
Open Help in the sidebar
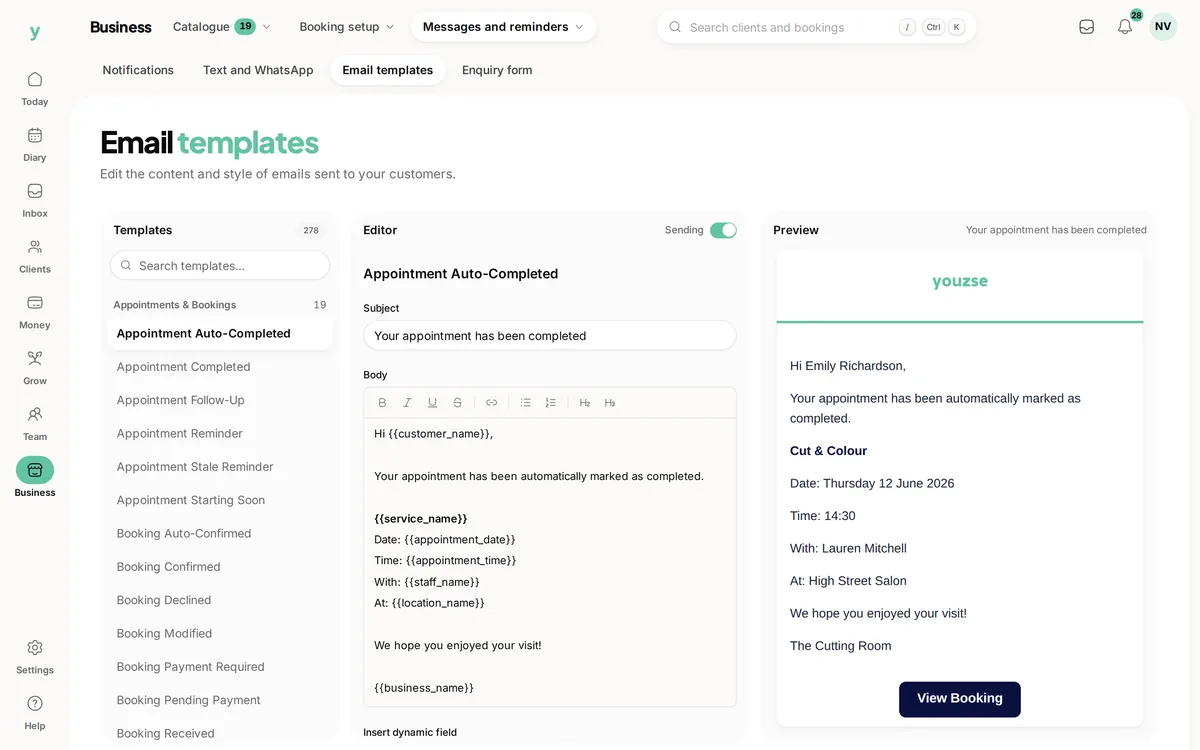pos(35,713)
